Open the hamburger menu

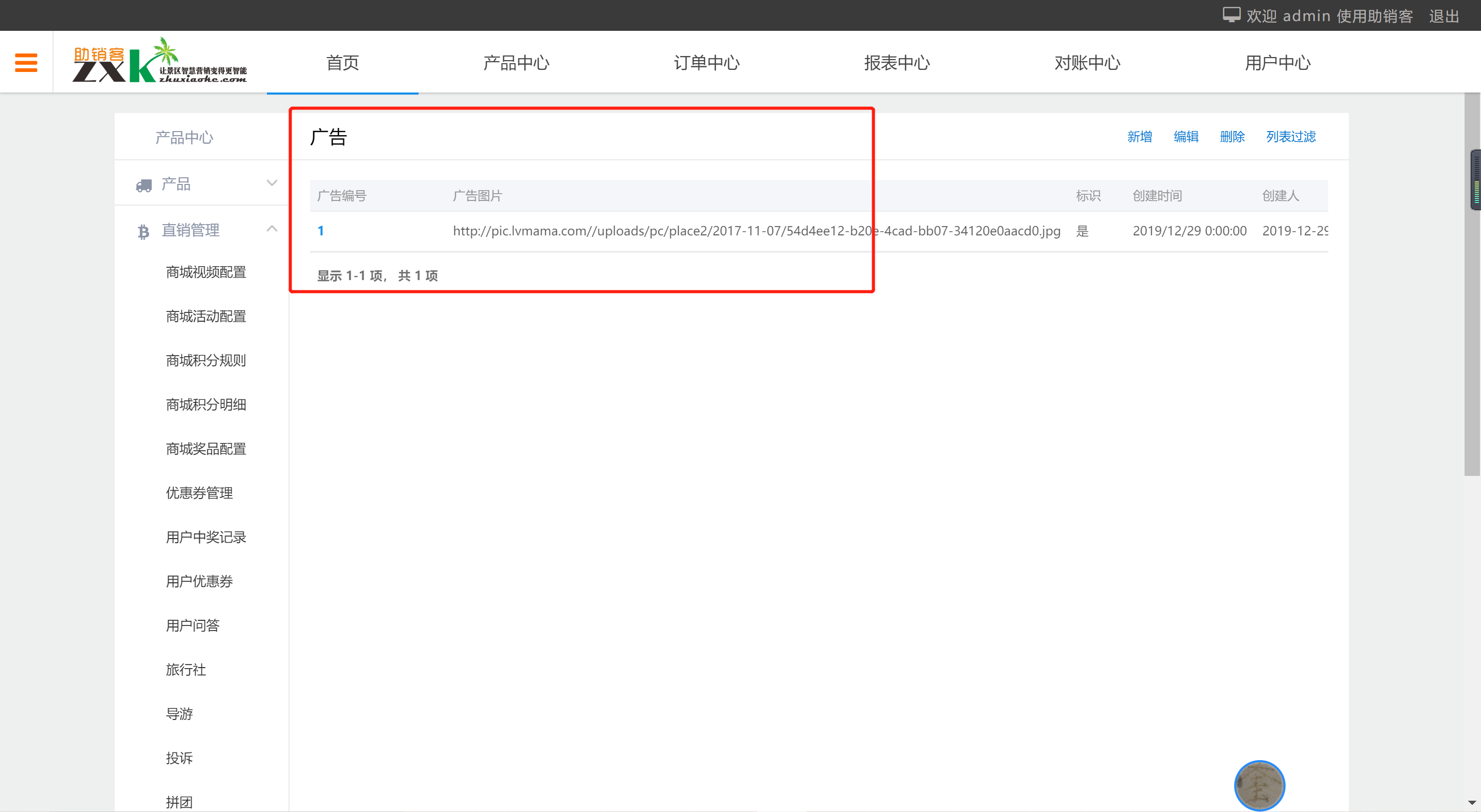click(x=26, y=62)
